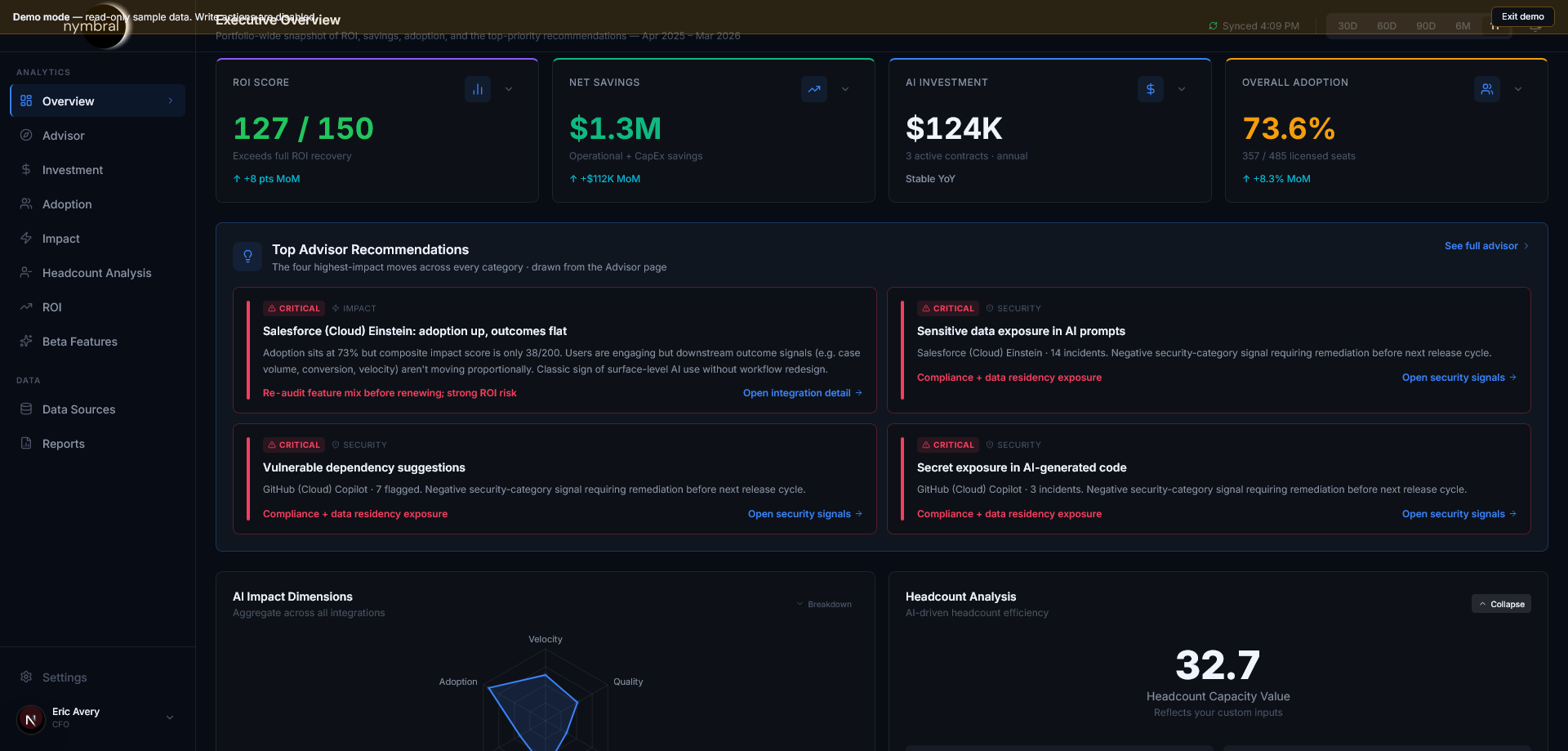
Task: Open the Eric Avery account menu chevron
Action: pyautogui.click(x=170, y=717)
